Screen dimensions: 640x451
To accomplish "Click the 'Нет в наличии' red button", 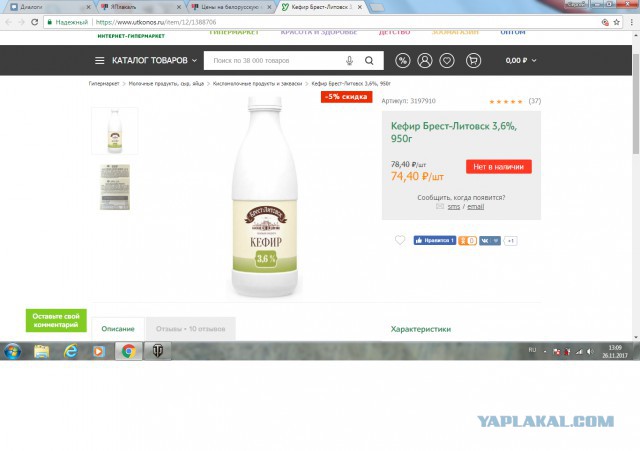I will (x=498, y=167).
